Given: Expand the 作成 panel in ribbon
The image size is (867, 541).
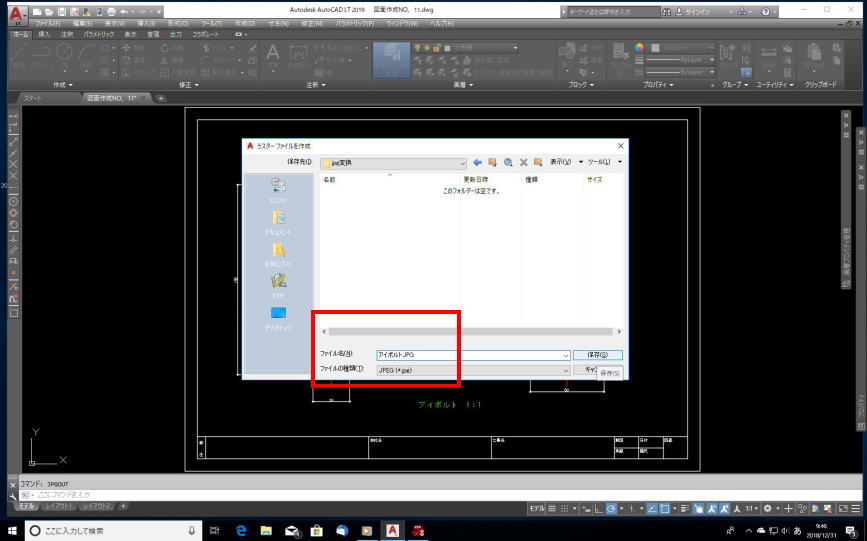Looking at the screenshot, I should pyautogui.click(x=62, y=85).
